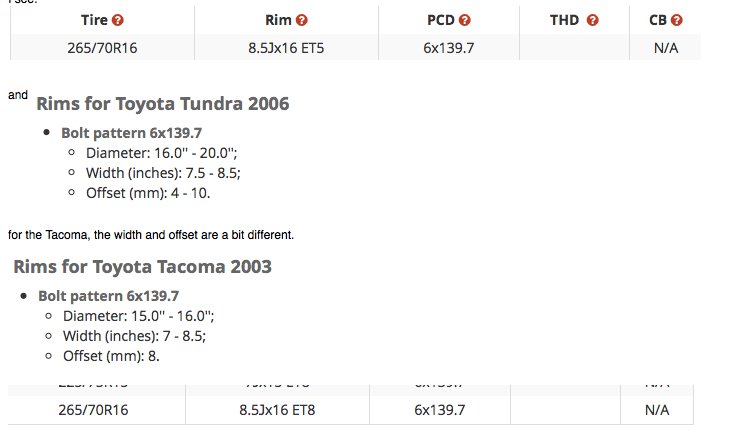Click the Tacoma Bolt pattern 6x139.7 link

click(109, 296)
